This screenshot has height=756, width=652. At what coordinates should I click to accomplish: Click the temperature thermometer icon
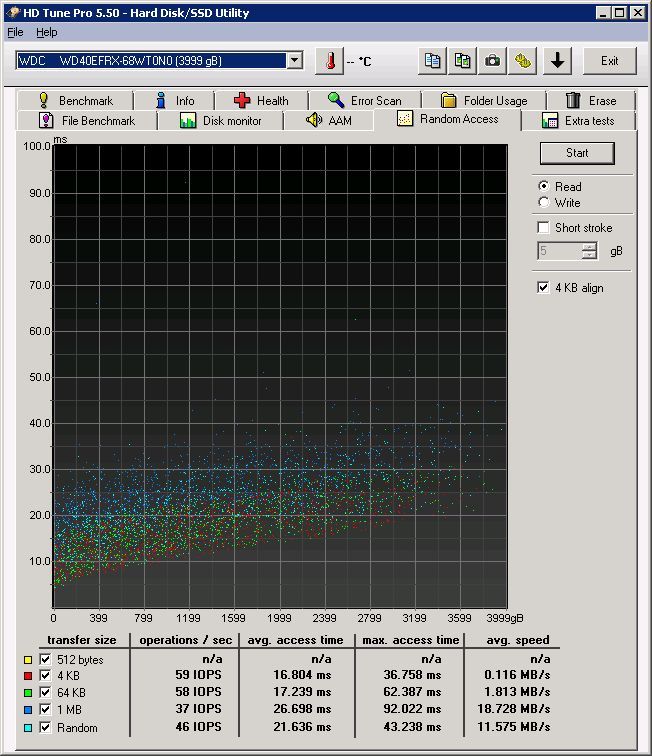tap(329, 61)
